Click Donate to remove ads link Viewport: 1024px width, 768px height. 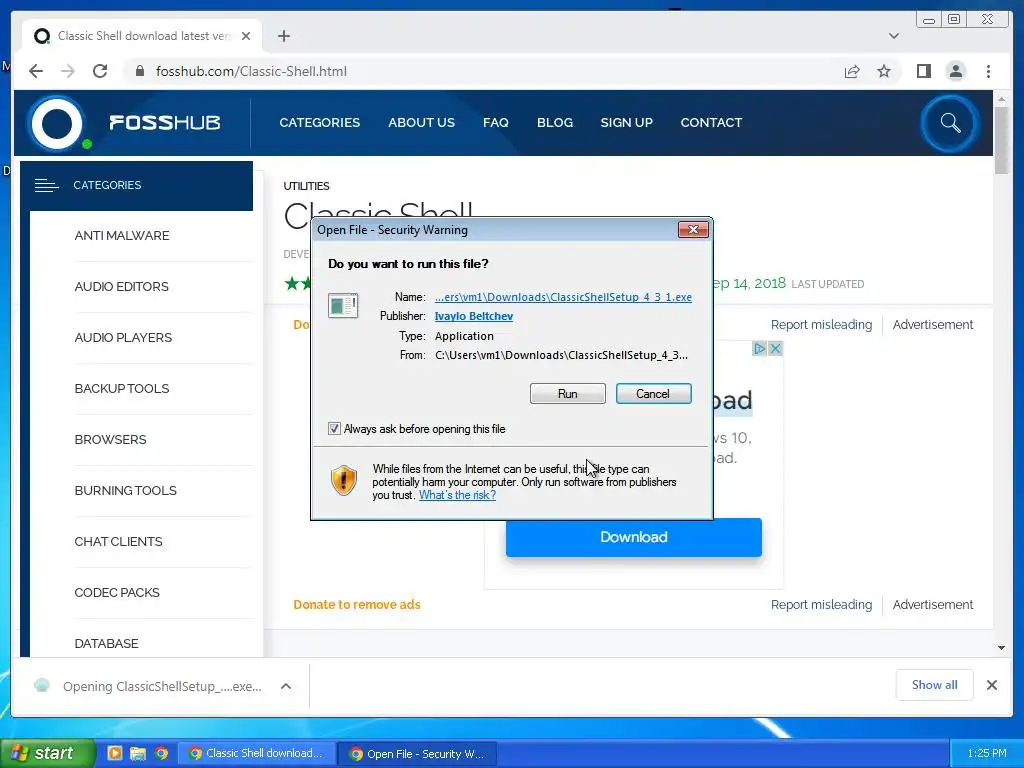point(357,605)
